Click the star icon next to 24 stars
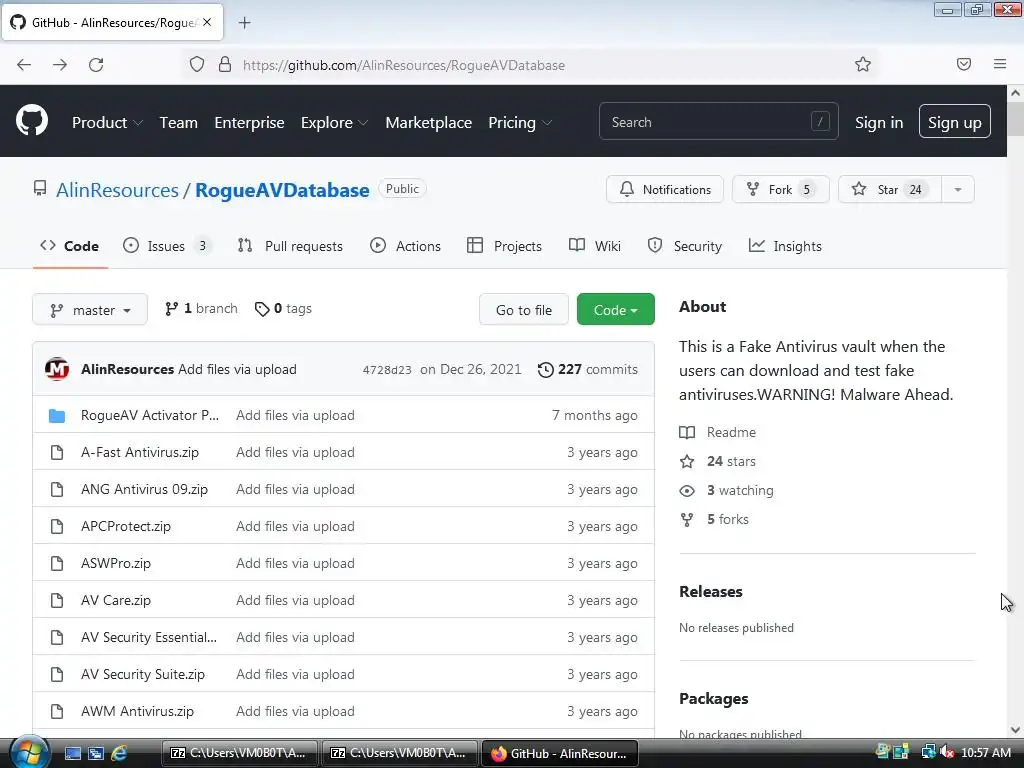 (687, 462)
